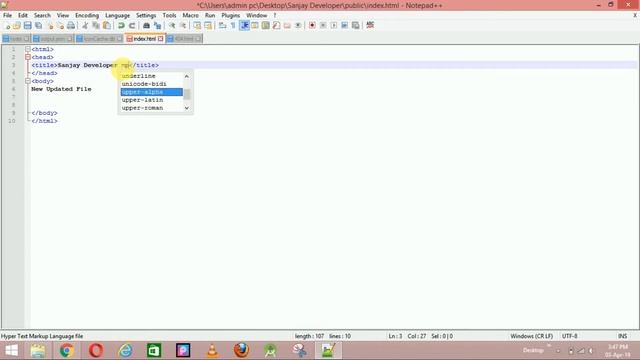
Task: Click the Open file toolbar icon
Action: [17, 26]
